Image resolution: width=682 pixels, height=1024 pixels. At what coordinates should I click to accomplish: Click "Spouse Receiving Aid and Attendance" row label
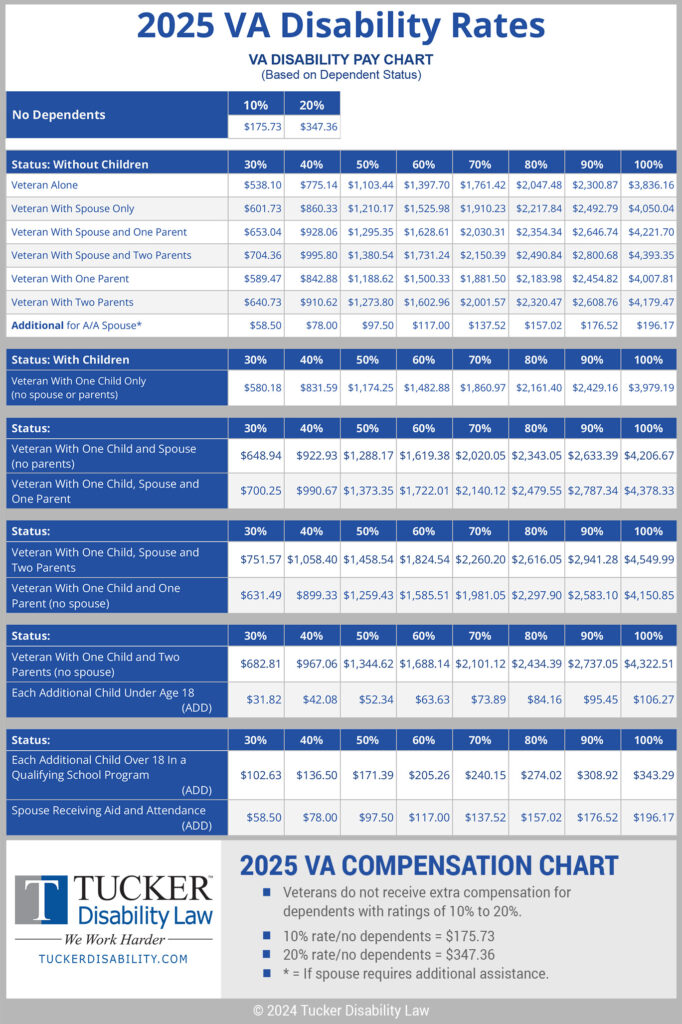[x=108, y=810]
